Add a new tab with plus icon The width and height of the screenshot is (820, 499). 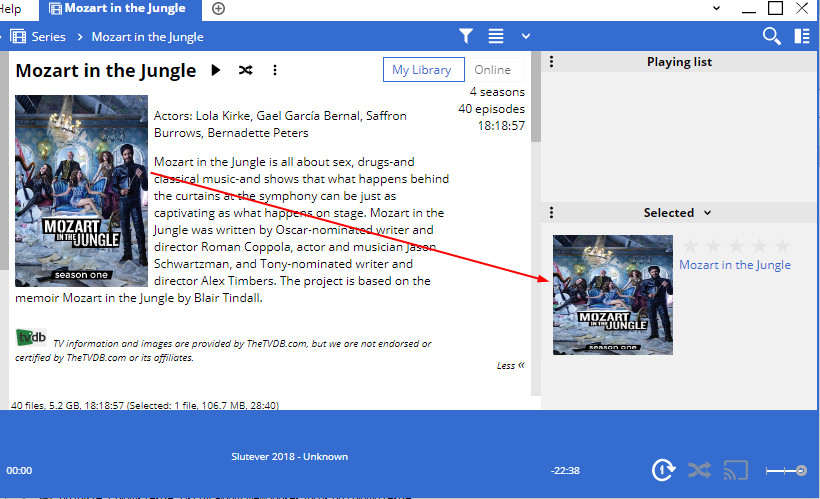[x=219, y=9]
